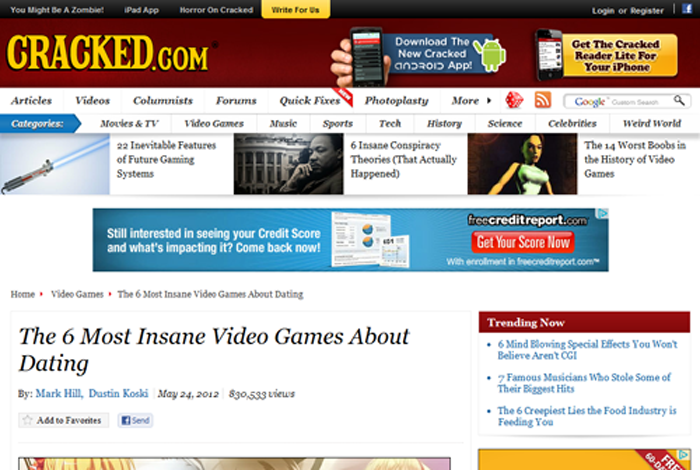Select the Video Games category tab
The height and width of the screenshot is (470, 700).
[214, 123]
